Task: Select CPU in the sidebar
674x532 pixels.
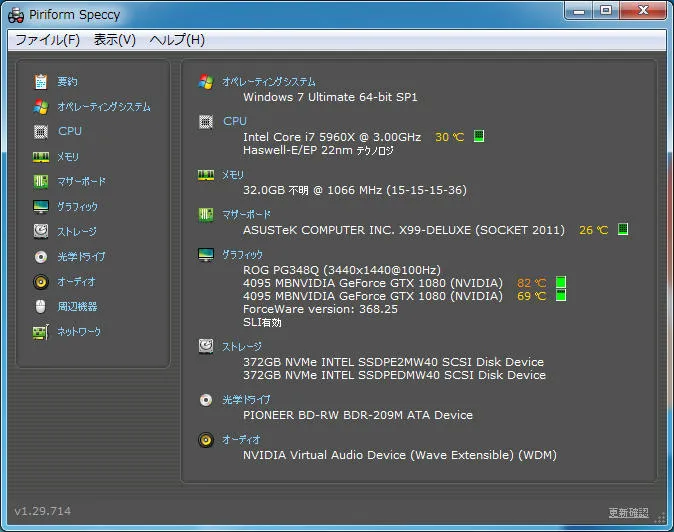Action: [70, 131]
